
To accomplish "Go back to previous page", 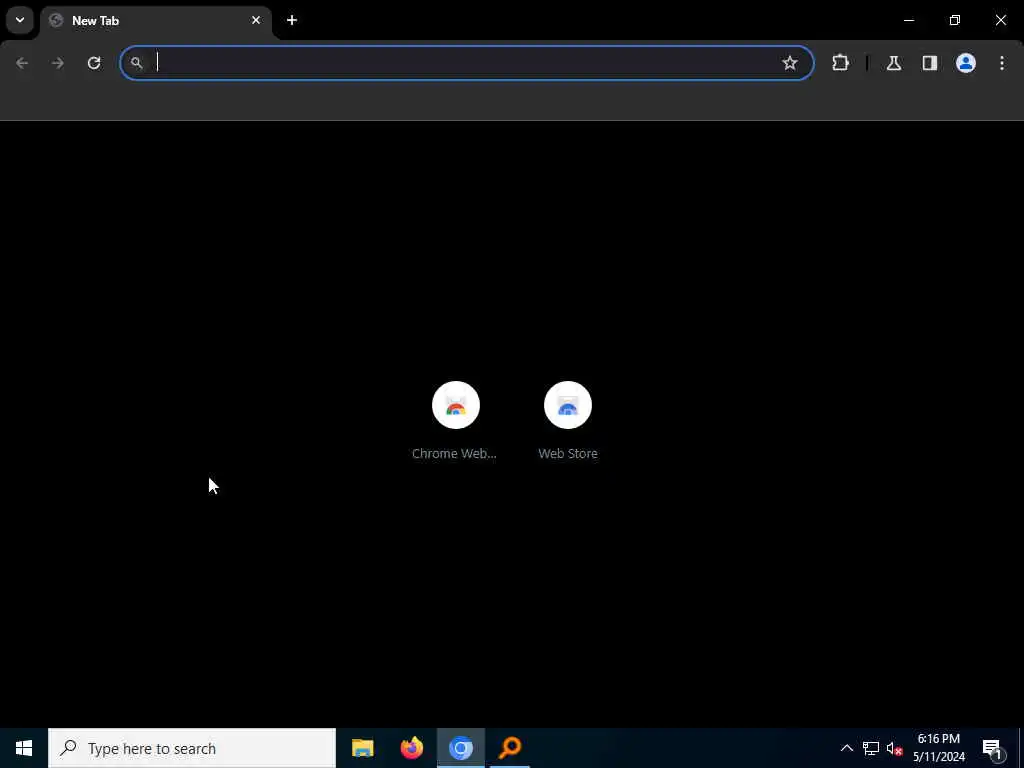I will 22,63.
